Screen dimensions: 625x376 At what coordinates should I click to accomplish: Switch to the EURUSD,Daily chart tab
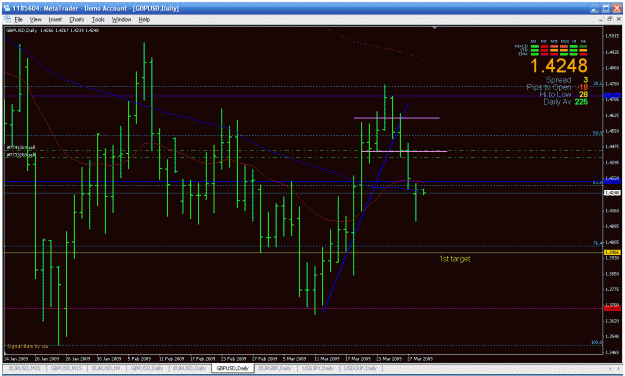tap(189, 368)
